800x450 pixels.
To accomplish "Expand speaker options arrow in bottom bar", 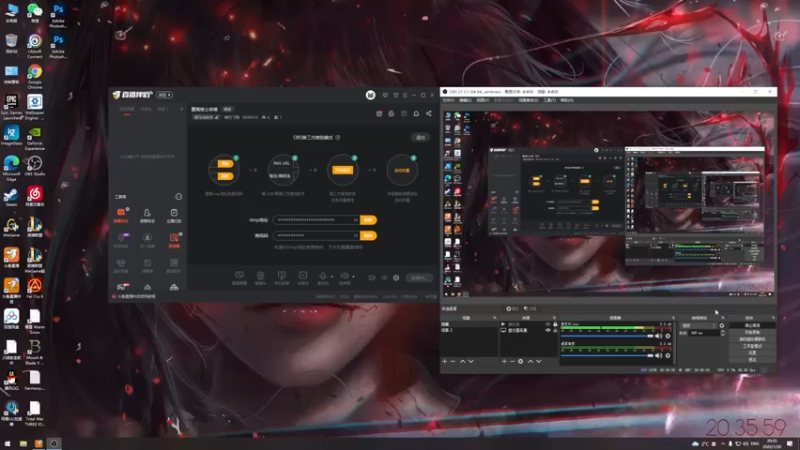I will click(x=353, y=277).
